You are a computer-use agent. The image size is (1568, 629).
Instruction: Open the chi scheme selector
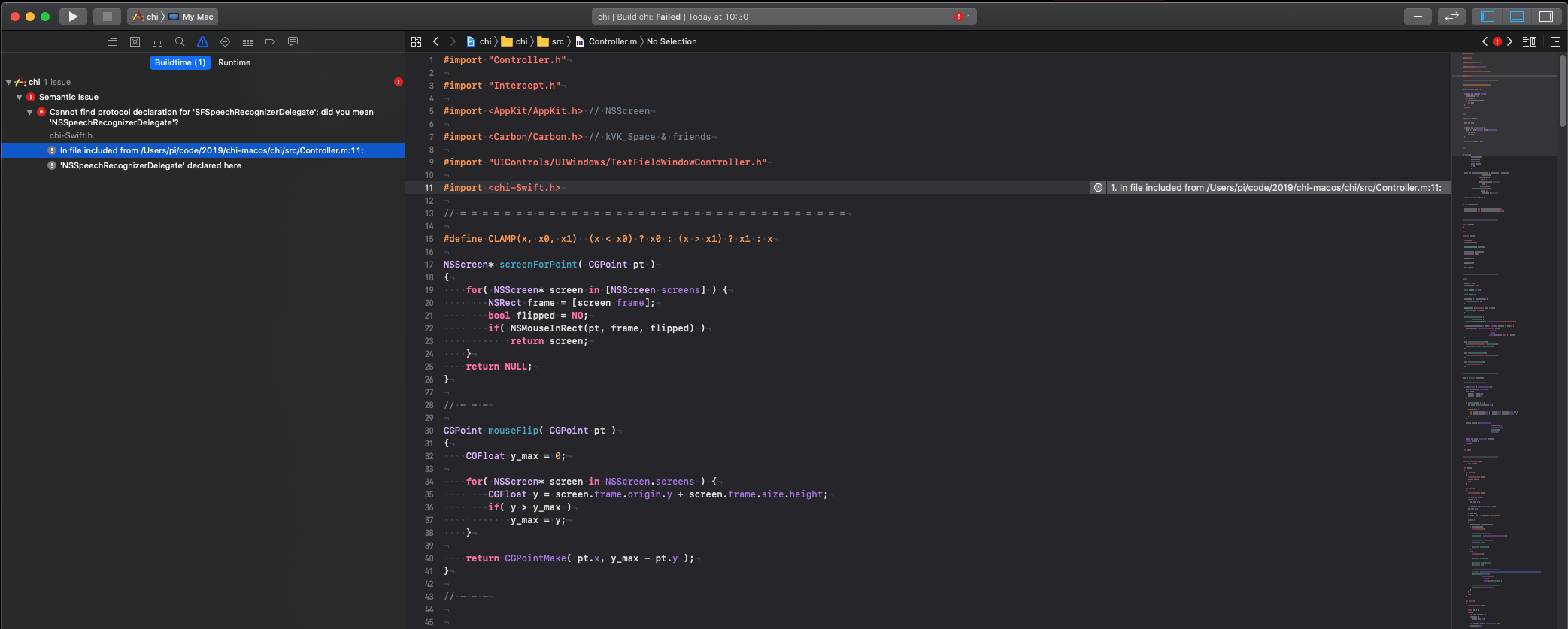point(146,17)
